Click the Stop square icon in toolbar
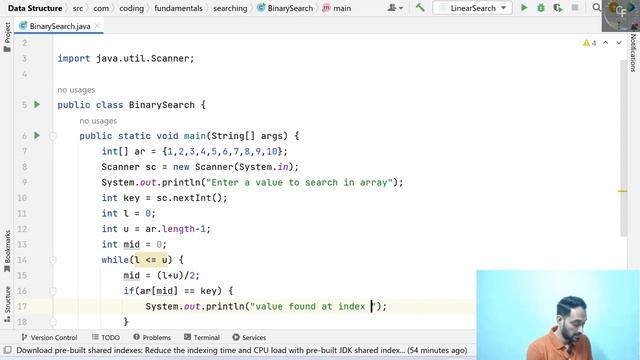This screenshot has width=640, height=360. (x=575, y=8)
